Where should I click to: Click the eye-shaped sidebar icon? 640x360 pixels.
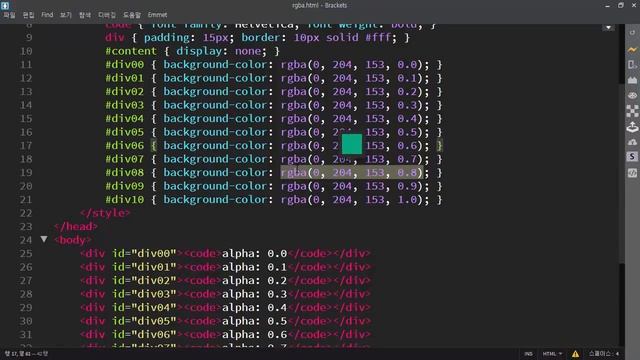pyautogui.click(x=632, y=96)
